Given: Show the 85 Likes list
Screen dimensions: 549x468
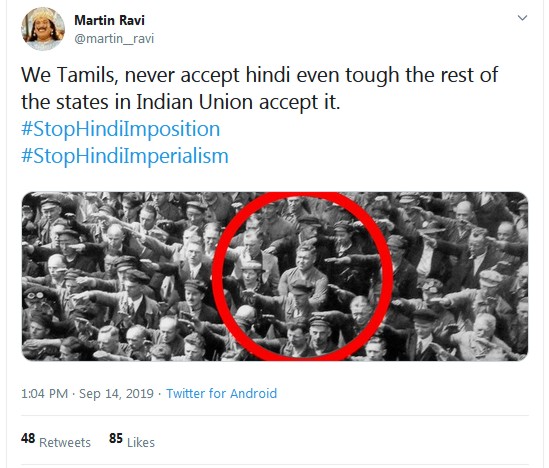Looking at the screenshot, I should [132, 440].
